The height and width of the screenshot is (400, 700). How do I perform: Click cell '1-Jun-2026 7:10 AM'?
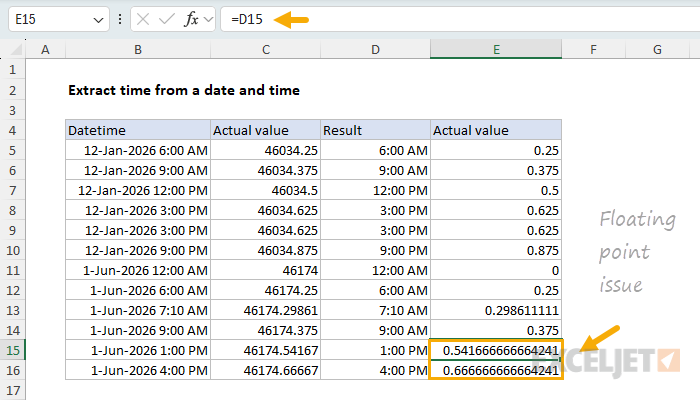click(138, 310)
